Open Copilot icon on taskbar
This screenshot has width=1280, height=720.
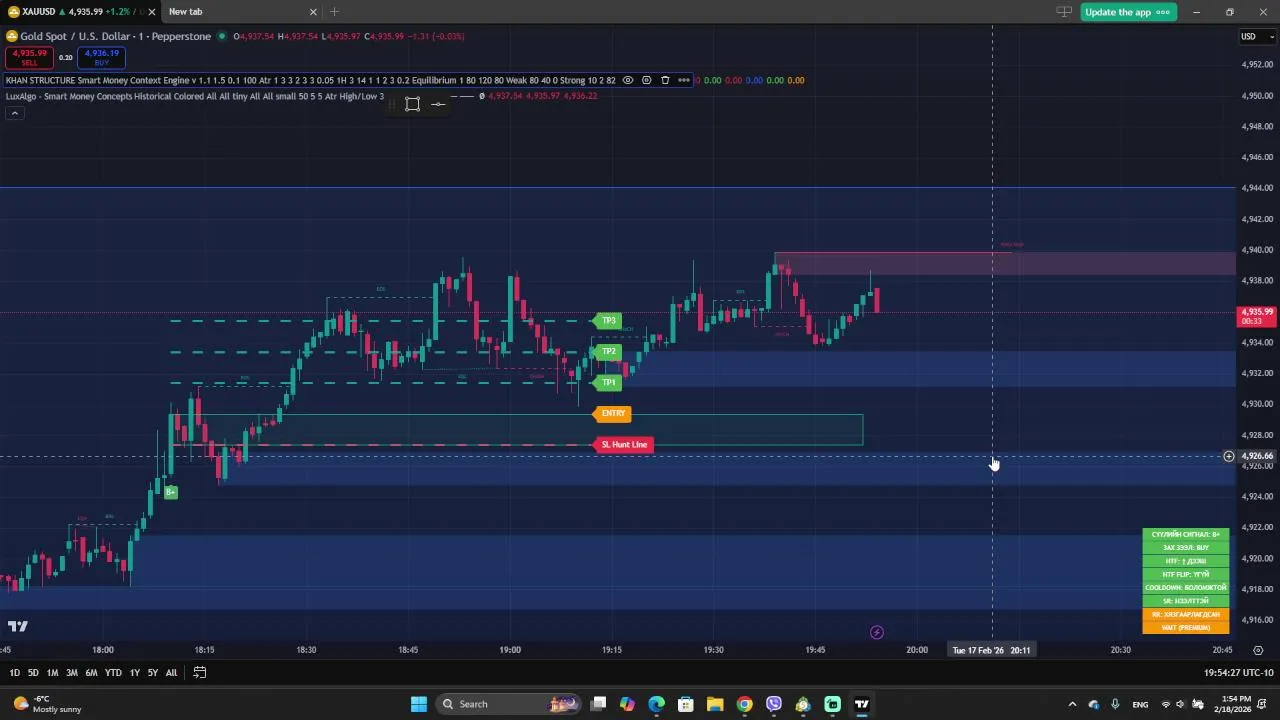[x=627, y=704]
